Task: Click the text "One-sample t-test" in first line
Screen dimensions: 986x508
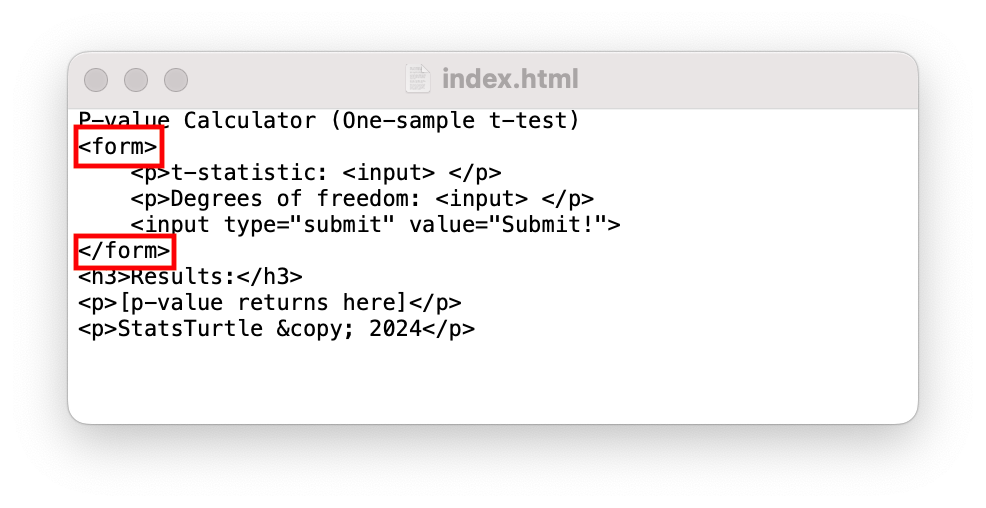Action: coord(453,120)
